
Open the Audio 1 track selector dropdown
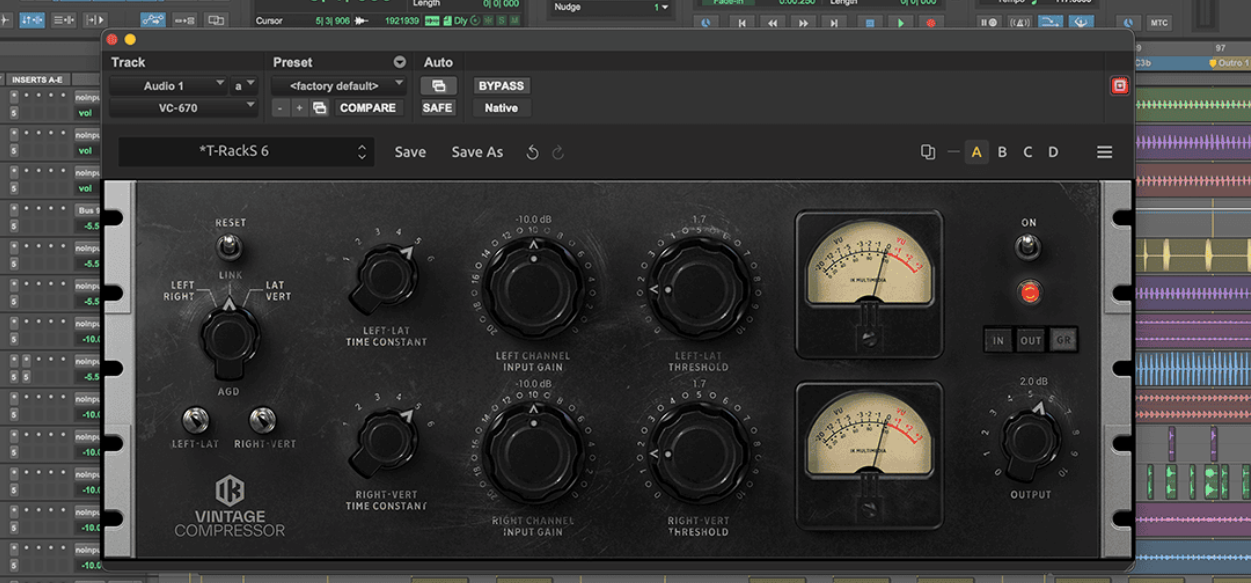pos(169,86)
